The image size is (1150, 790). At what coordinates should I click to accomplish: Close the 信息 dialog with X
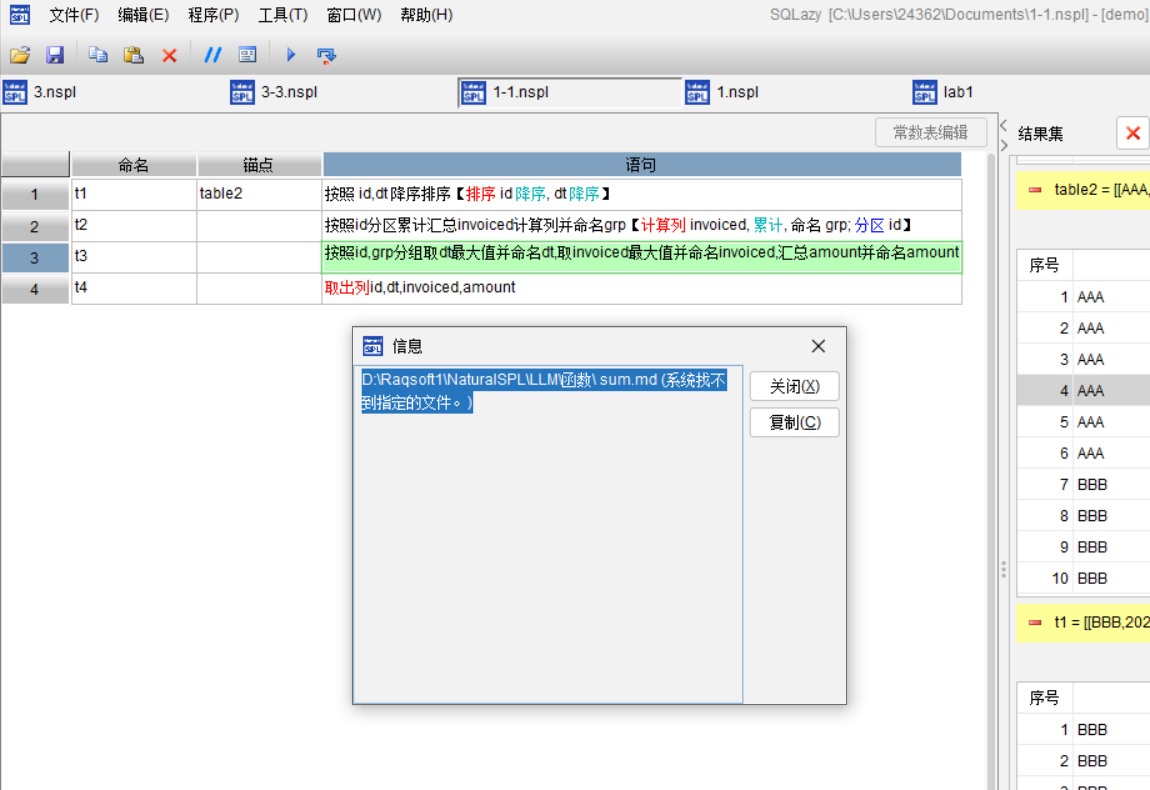pos(818,346)
